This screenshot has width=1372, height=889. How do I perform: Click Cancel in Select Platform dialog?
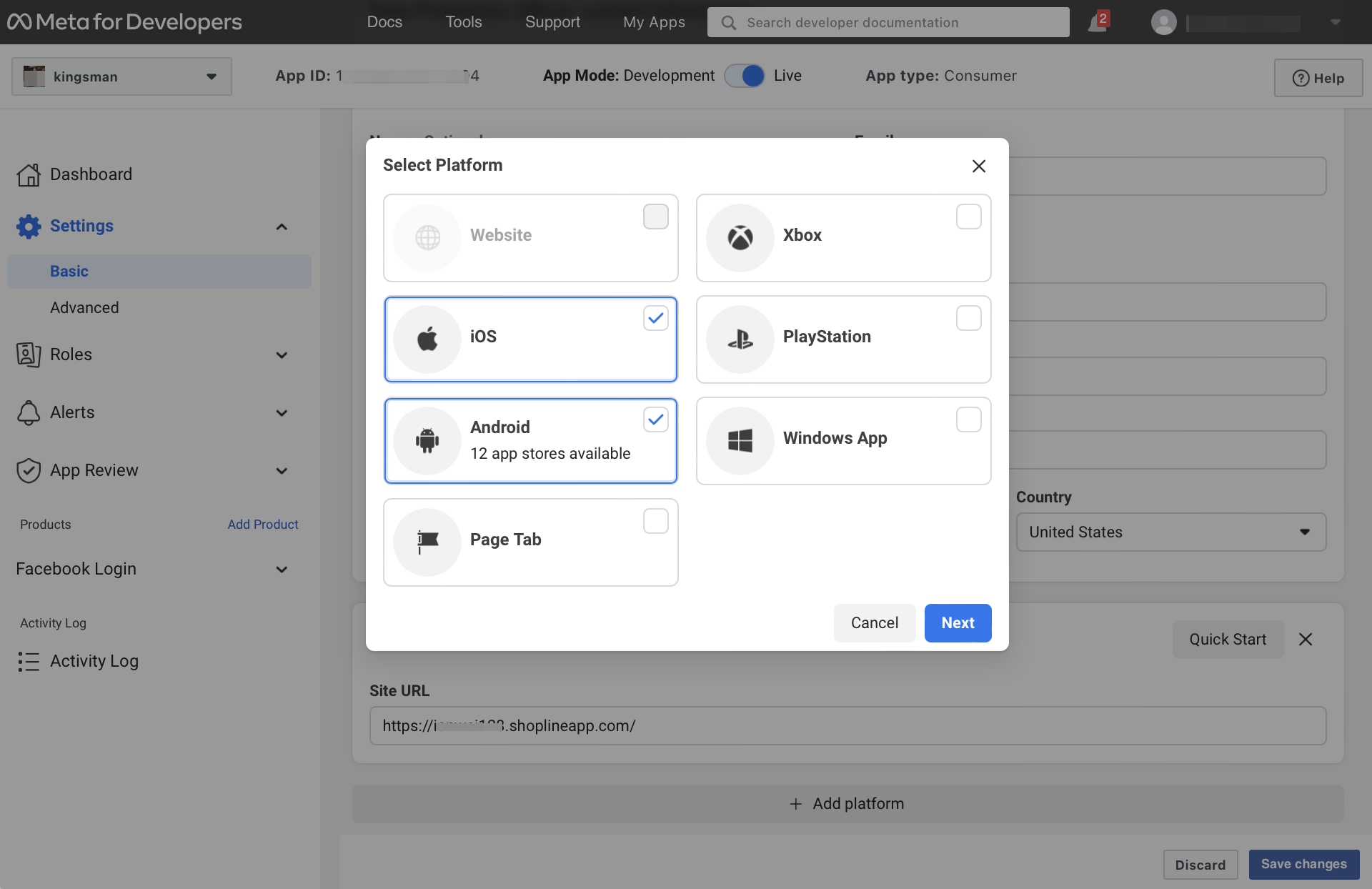(875, 622)
